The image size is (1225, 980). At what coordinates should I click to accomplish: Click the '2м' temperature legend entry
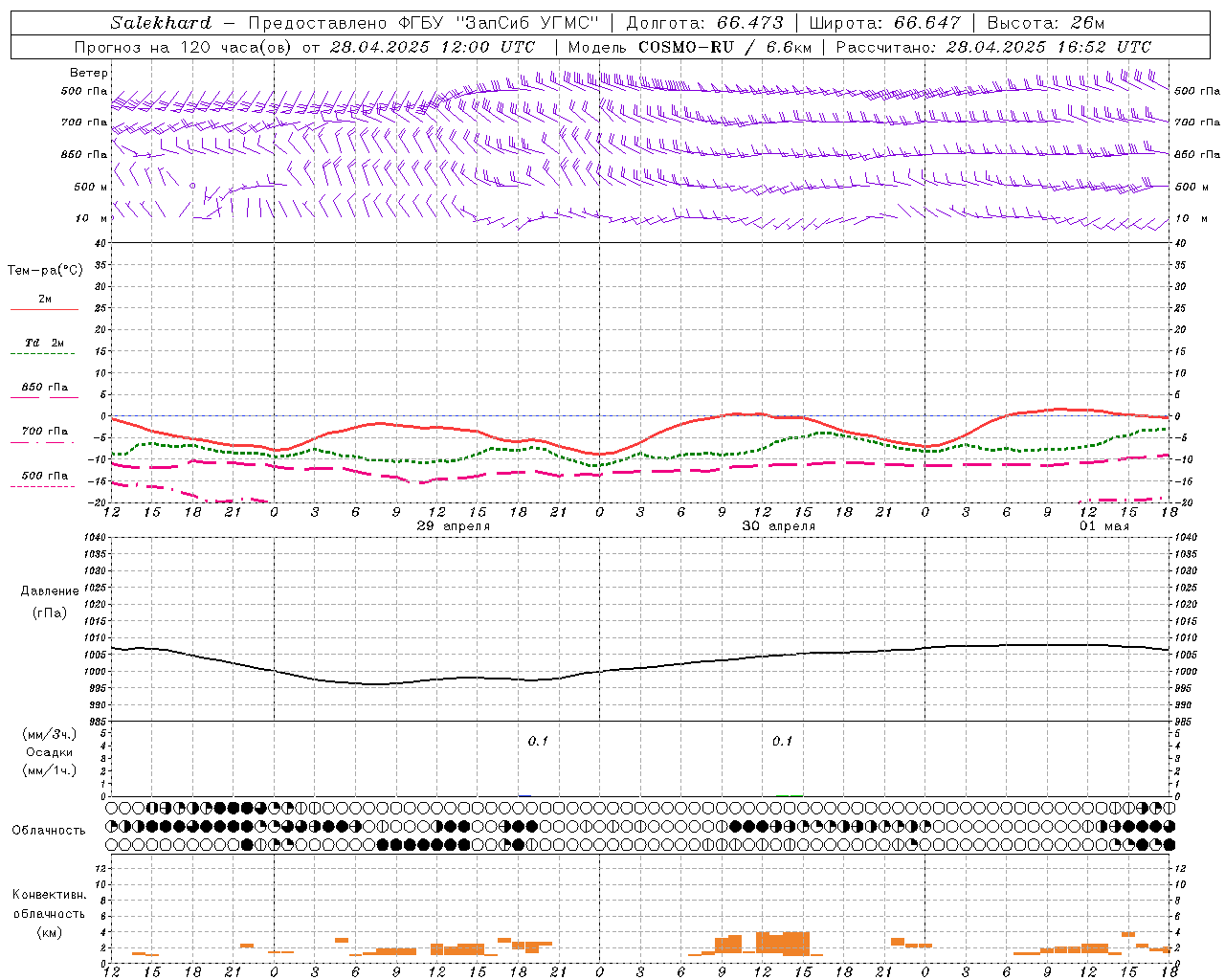[45, 300]
